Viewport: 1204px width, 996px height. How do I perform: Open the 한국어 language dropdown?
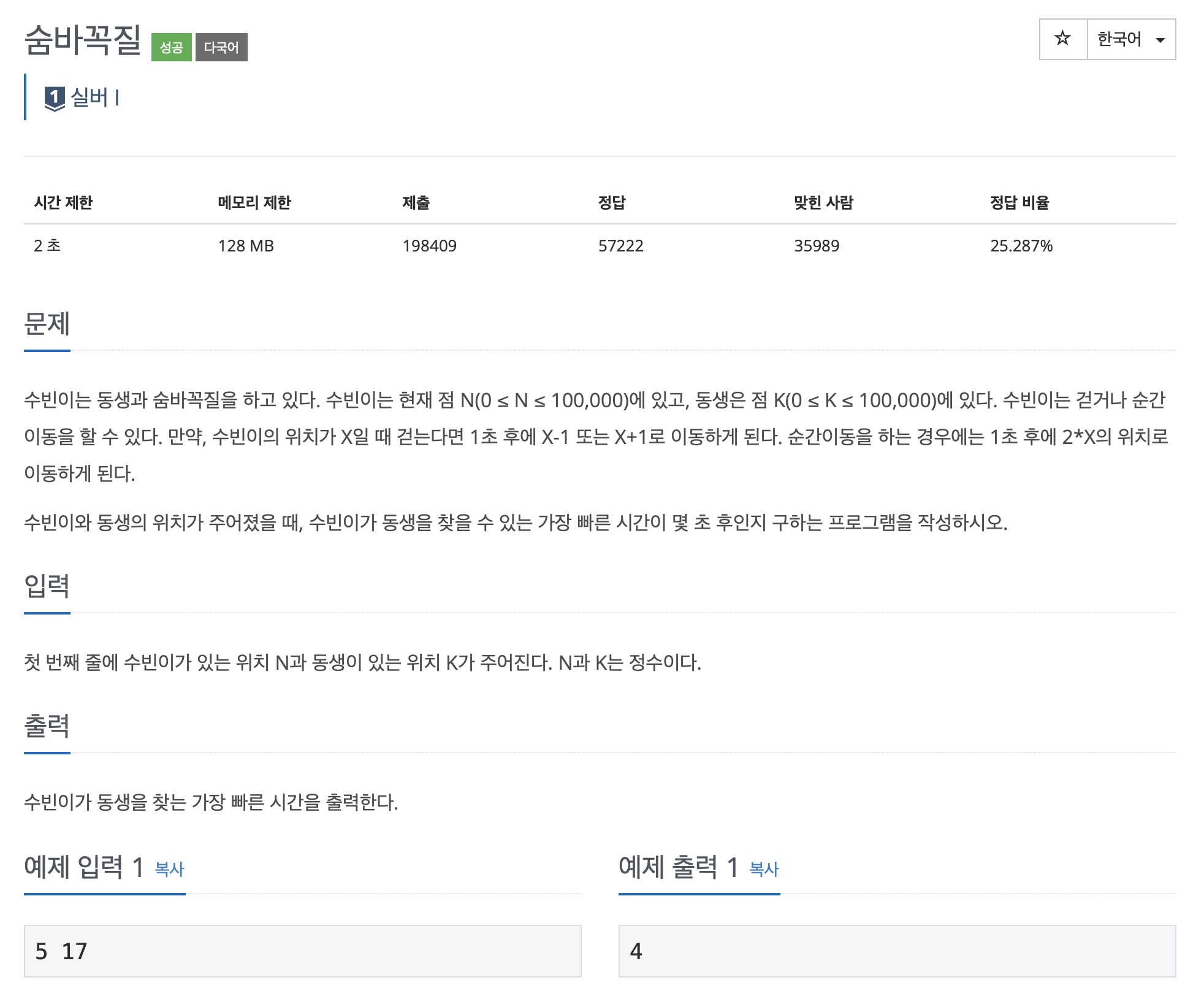[1119, 39]
